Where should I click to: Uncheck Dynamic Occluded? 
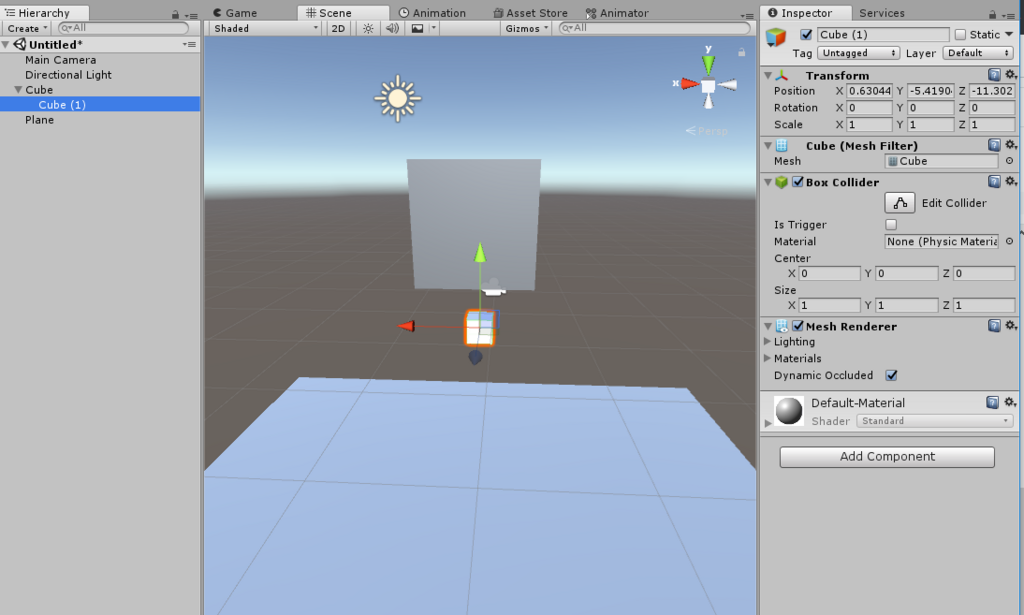tap(891, 375)
